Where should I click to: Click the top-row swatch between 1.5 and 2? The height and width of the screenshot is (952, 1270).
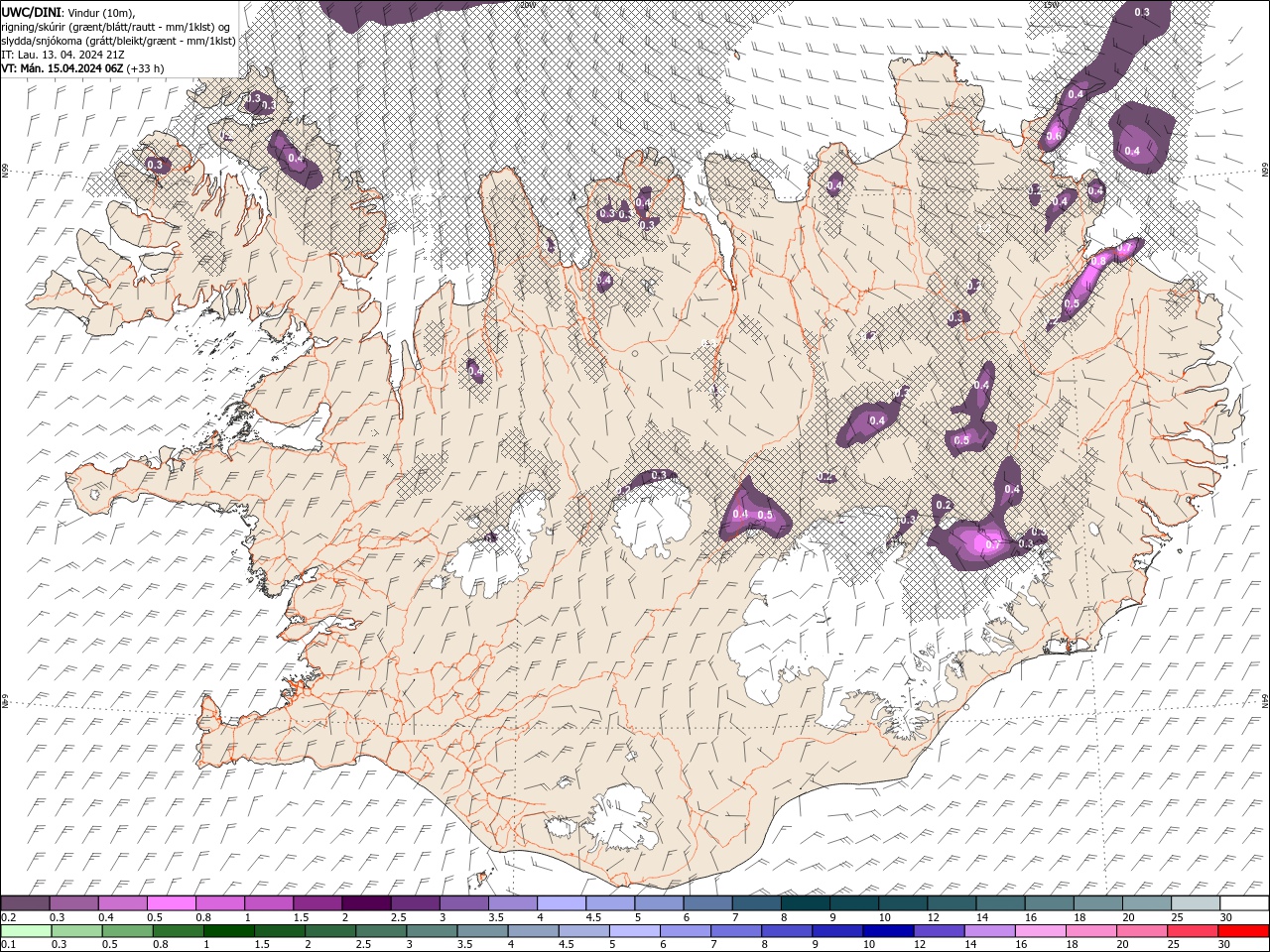317,903
